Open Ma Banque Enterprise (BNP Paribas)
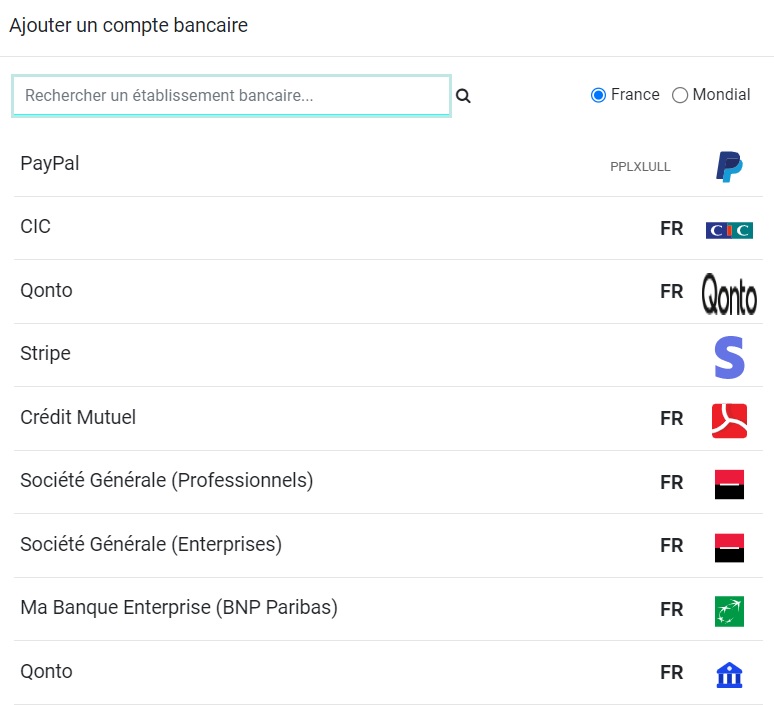Viewport: 774px width, 705px height. 179,608
